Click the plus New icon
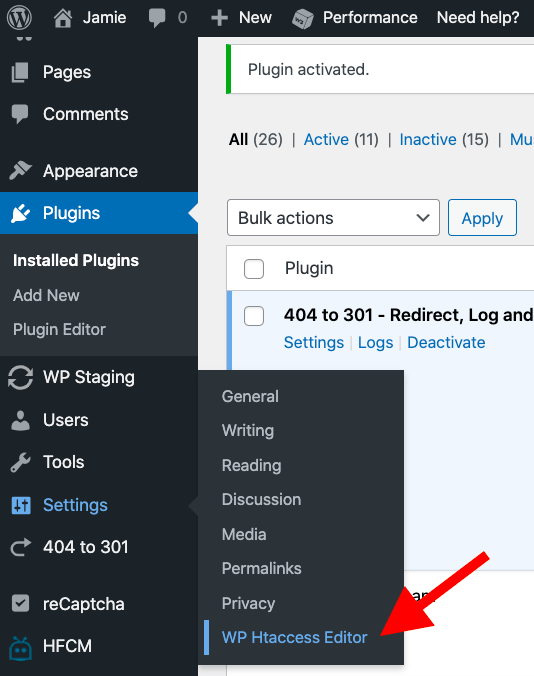Image resolution: width=534 pixels, height=676 pixels. (219, 18)
